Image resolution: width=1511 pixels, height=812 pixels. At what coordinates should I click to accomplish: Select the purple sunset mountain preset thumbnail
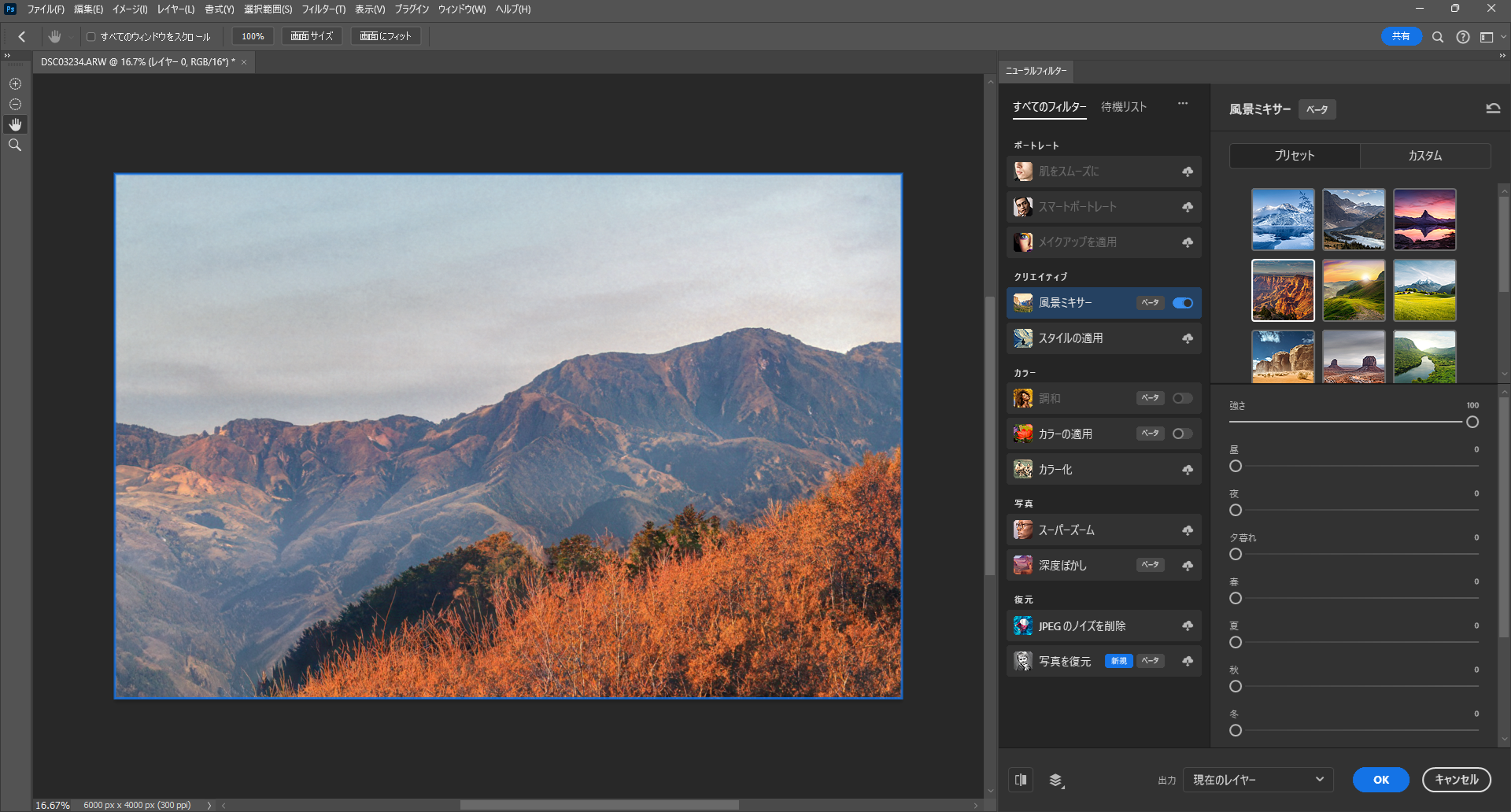tap(1424, 220)
